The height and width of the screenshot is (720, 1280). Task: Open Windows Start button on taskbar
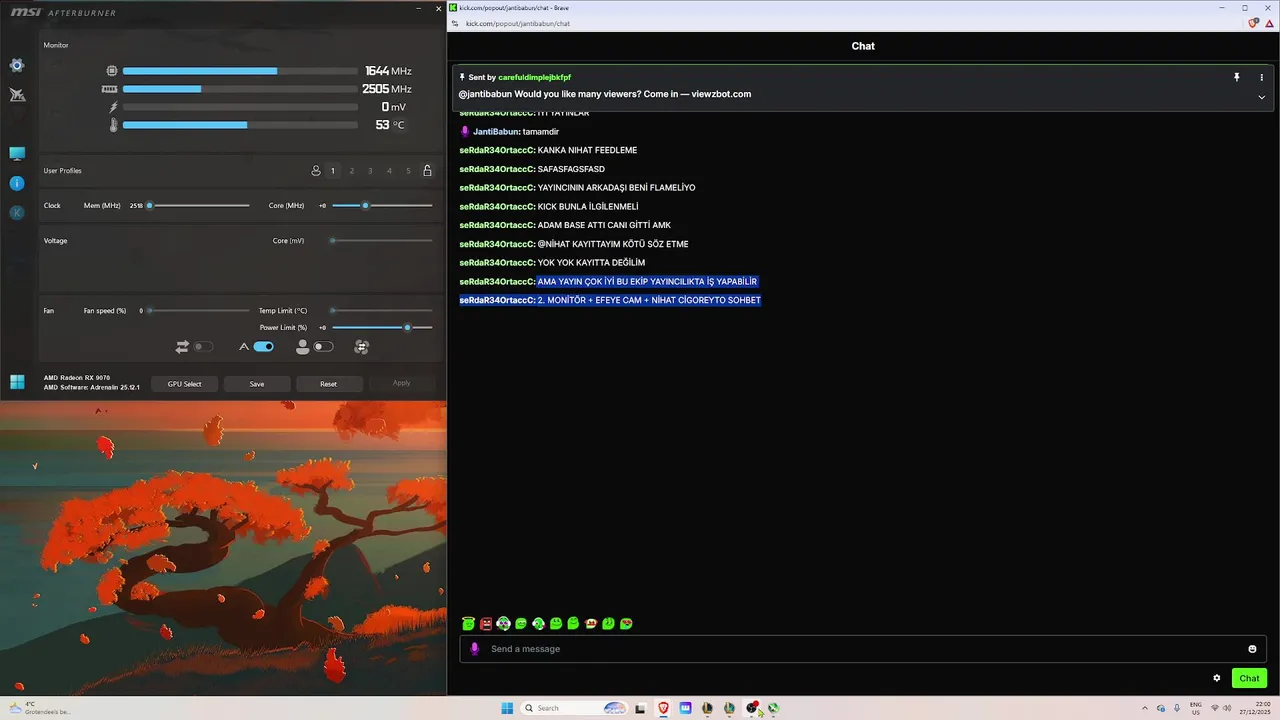click(507, 708)
